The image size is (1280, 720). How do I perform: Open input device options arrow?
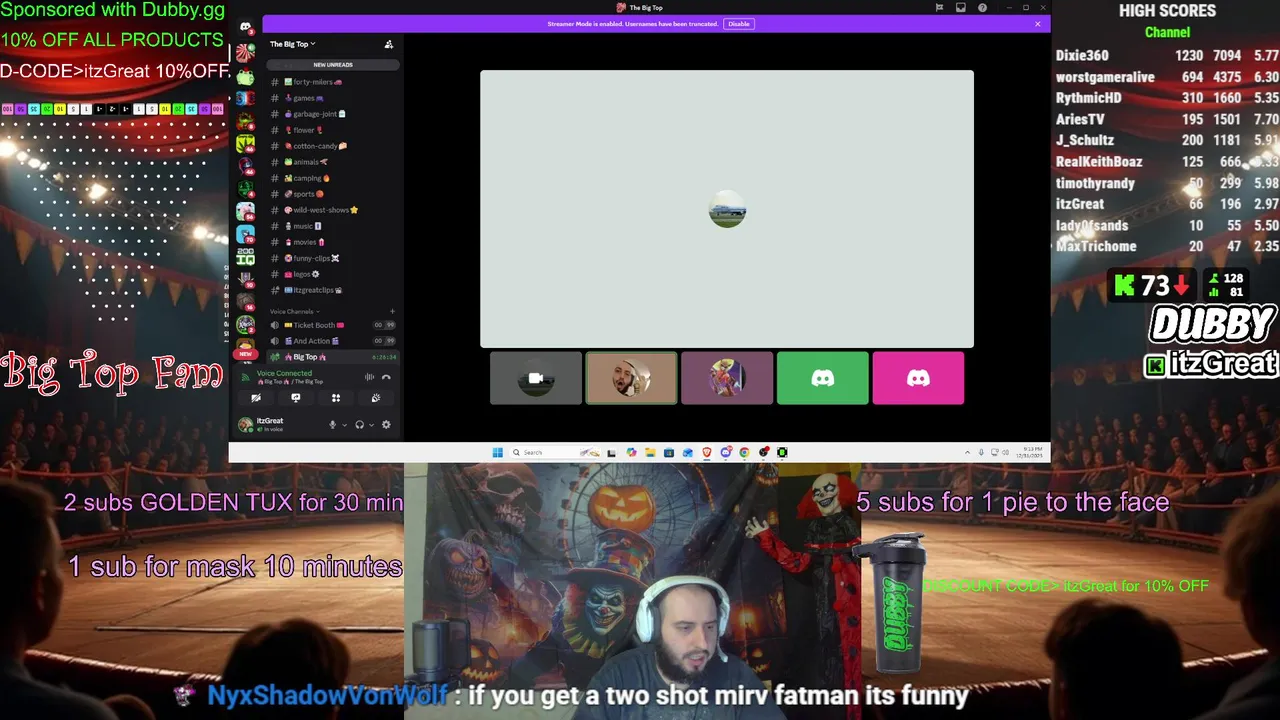pyautogui.click(x=344, y=425)
